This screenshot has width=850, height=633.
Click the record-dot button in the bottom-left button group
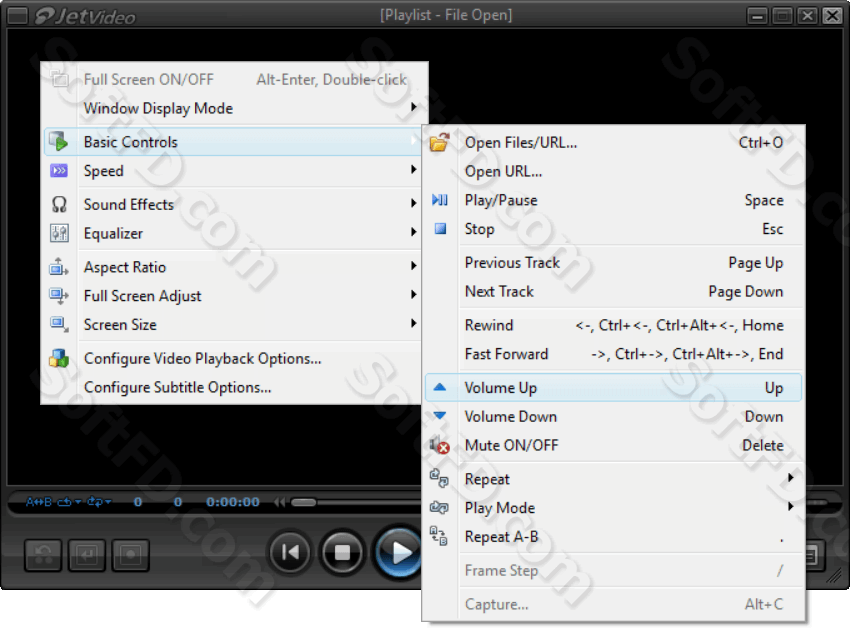click(130, 554)
